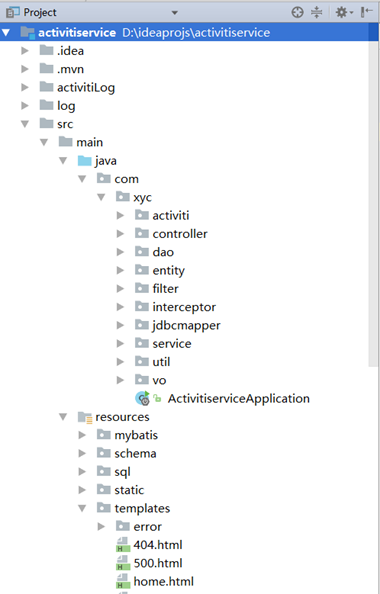Expand the activitiLog folder

[x=25, y=88]
